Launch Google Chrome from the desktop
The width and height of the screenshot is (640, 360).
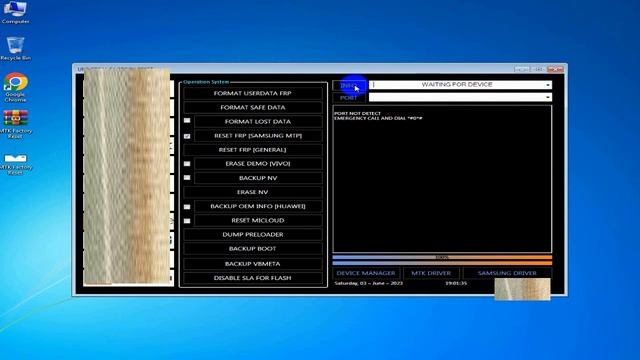point(15,87)
